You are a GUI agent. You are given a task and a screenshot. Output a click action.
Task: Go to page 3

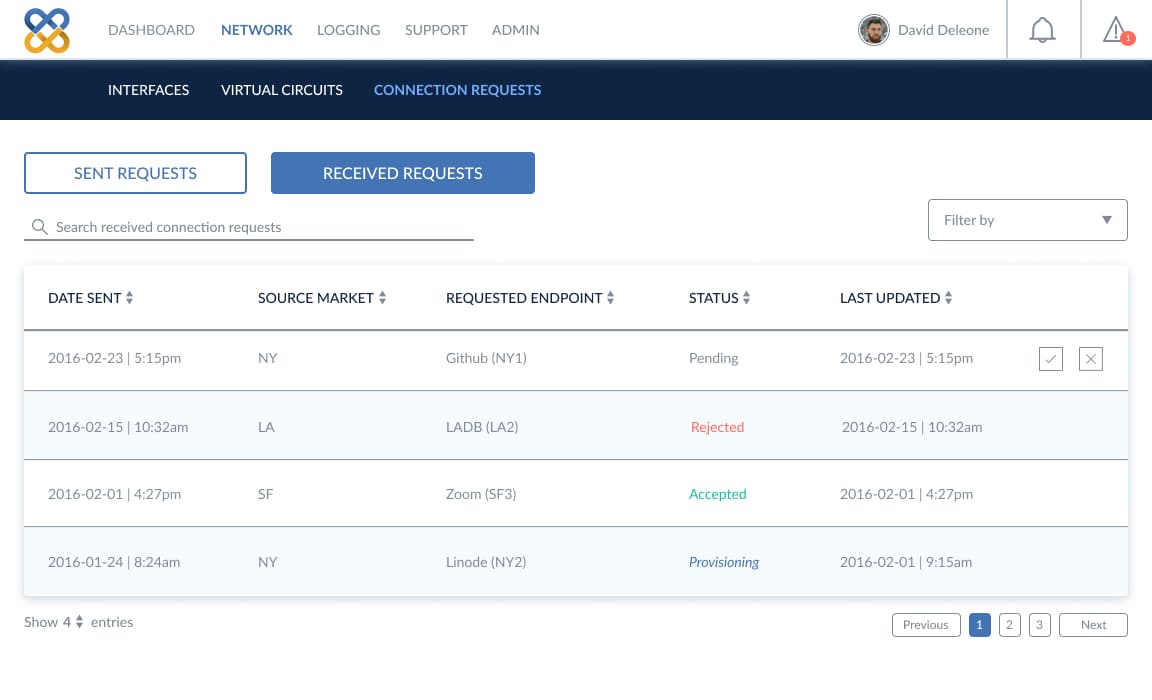click(1040, 625)
